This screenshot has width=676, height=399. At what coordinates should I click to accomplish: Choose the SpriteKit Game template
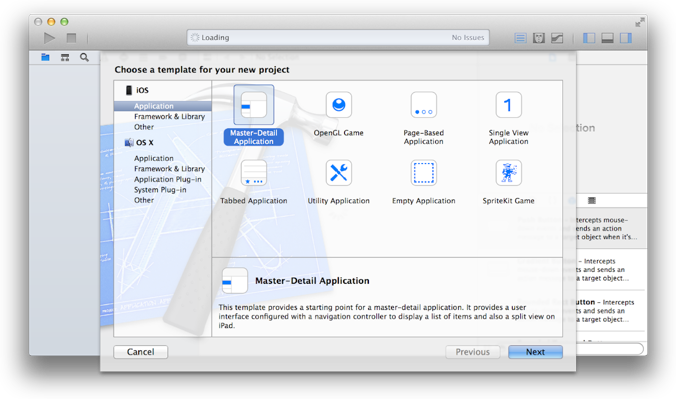[x=508, y=182]
